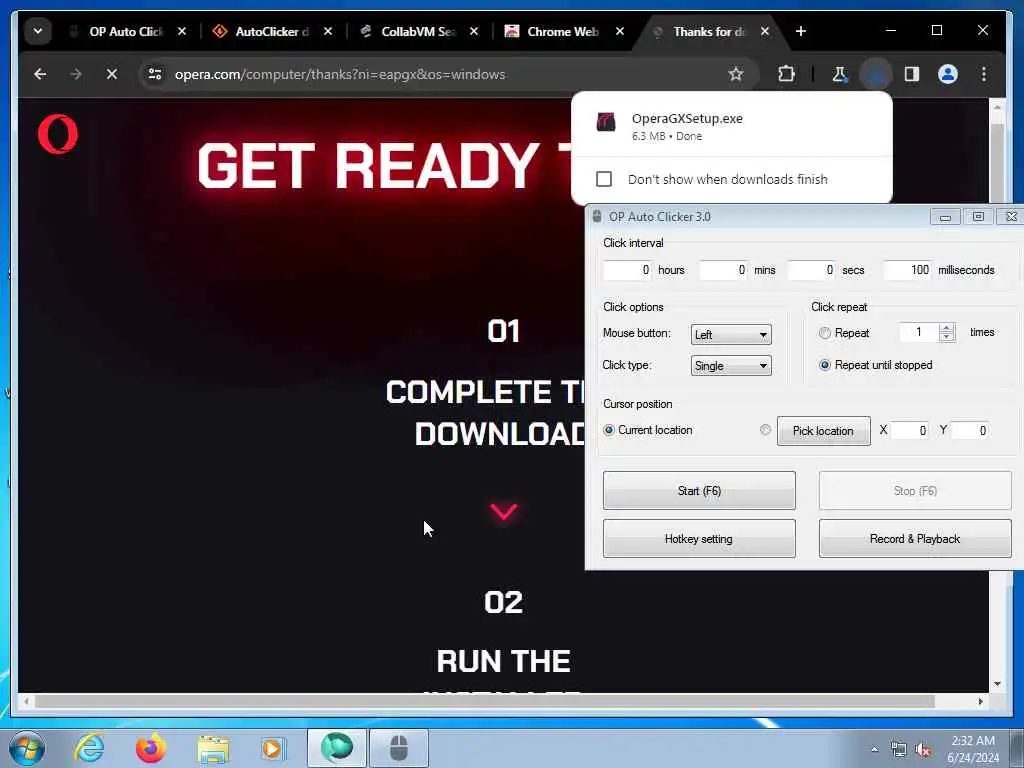Check "Don't show when downloads finish"
This screenshot has height=768, width=1024.
coord(604,179)
